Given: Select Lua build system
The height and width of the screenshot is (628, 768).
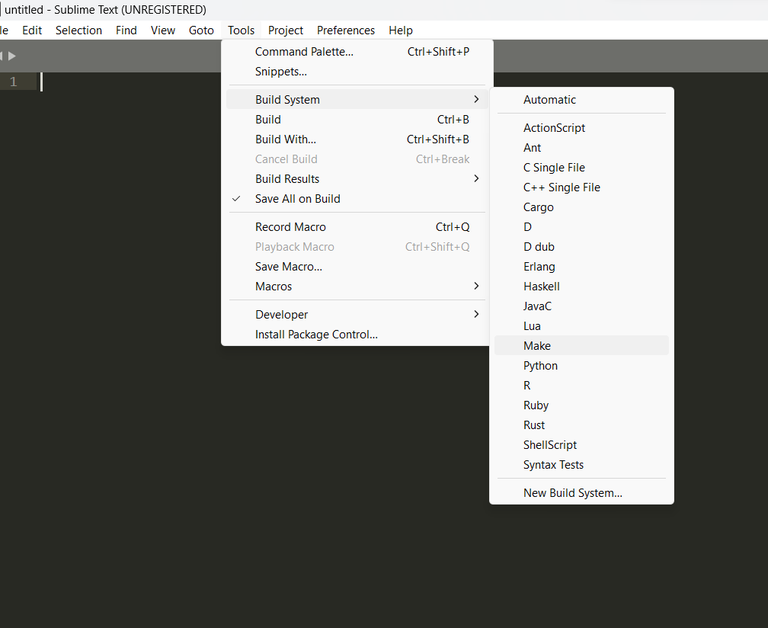Looking at the screenshot, I should coord(581,326).
